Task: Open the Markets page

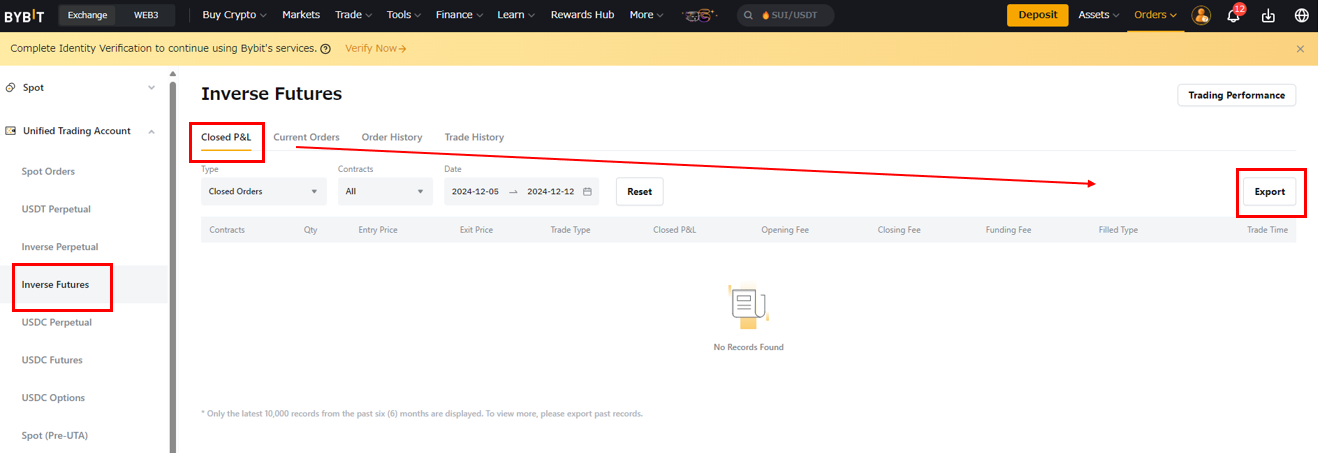Action: [301, 15]
